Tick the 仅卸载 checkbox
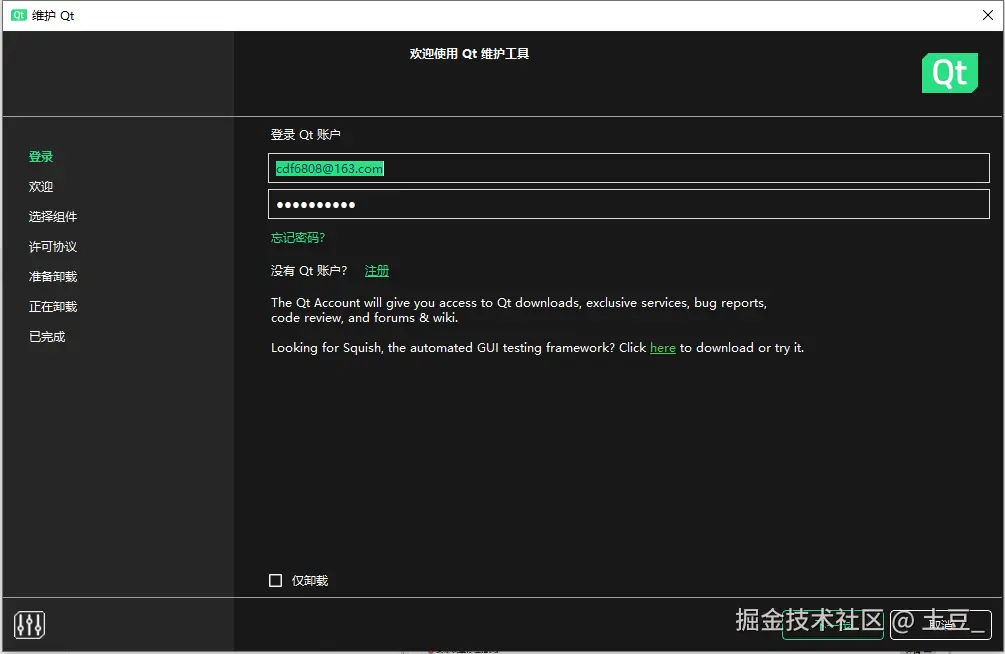Image resolution: width=1005 pixels, height=654 pixels. click(276, 580)
